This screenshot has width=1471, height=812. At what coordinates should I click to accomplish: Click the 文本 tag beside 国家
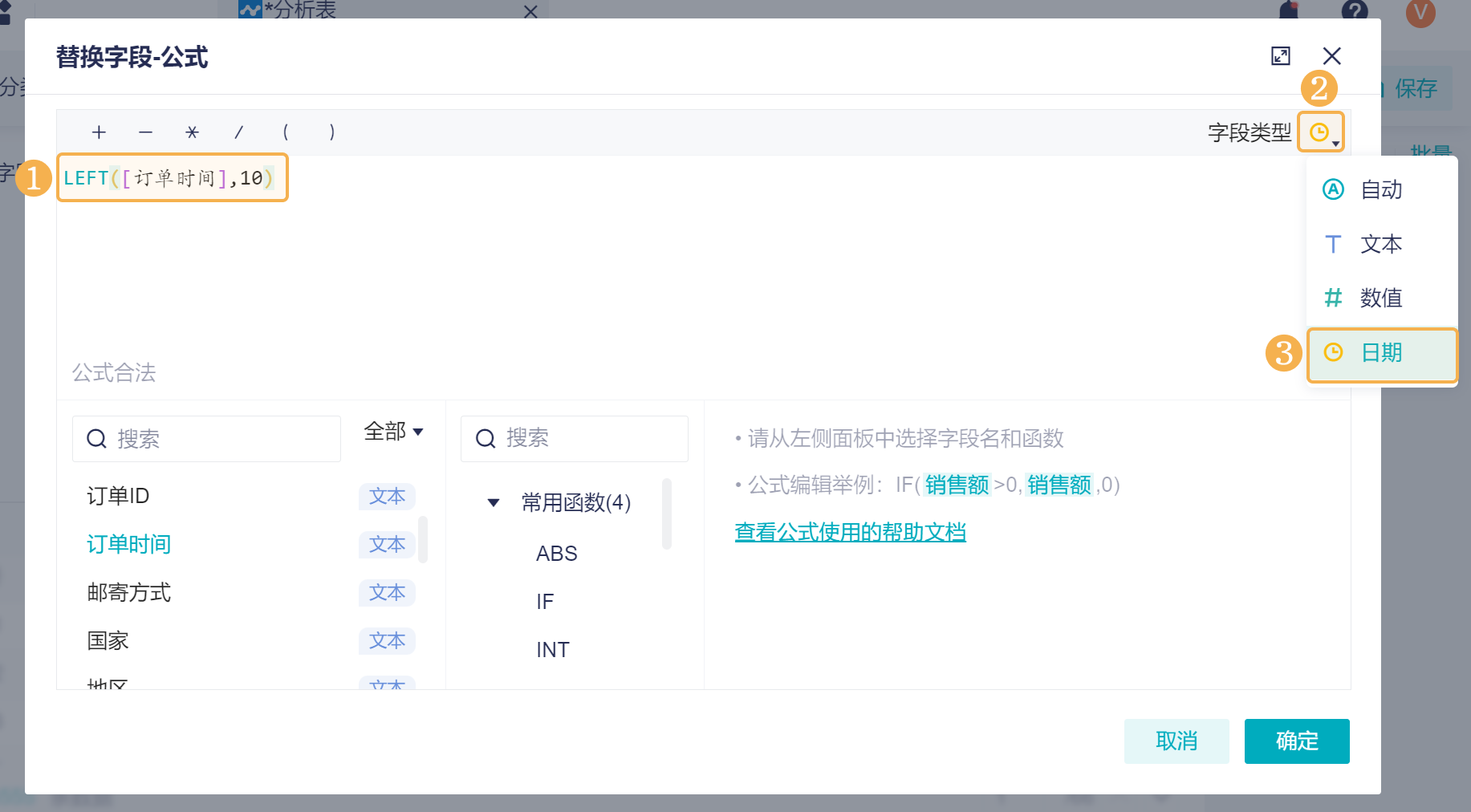pyautogui.click(x=387, y=641)
